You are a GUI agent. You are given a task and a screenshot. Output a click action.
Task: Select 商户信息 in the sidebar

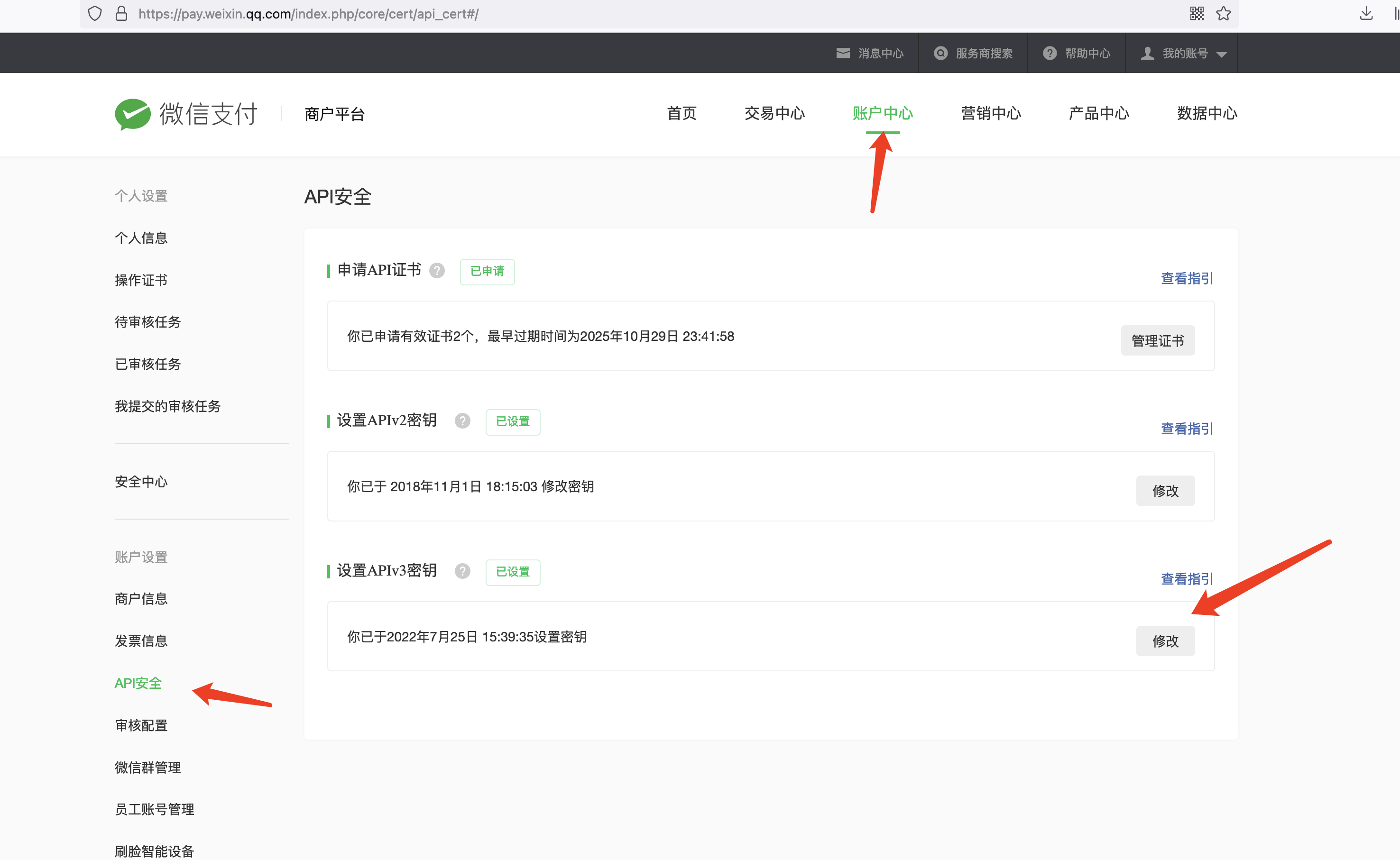[x=141, y=599]
